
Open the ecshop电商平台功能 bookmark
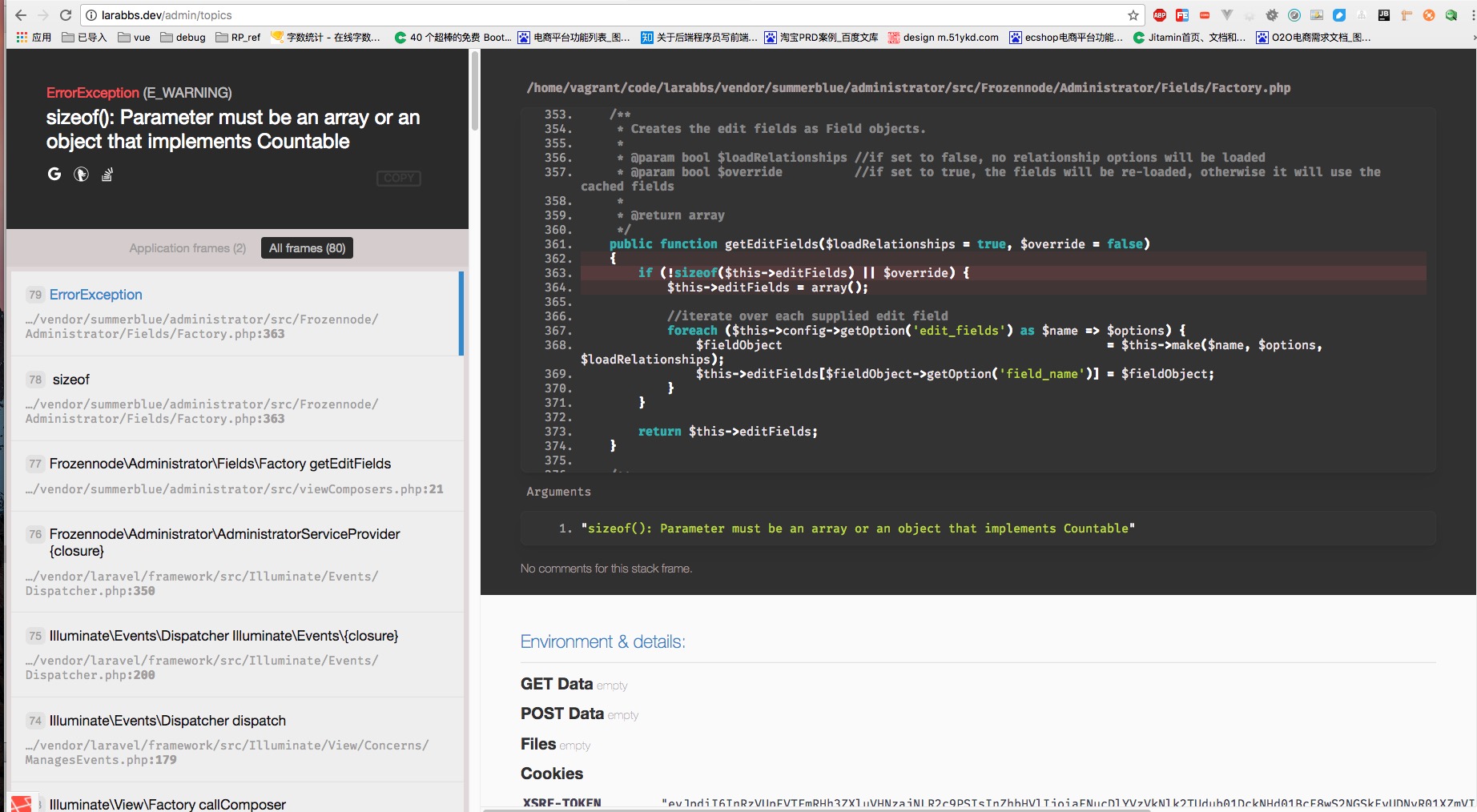click(1066, 37)
